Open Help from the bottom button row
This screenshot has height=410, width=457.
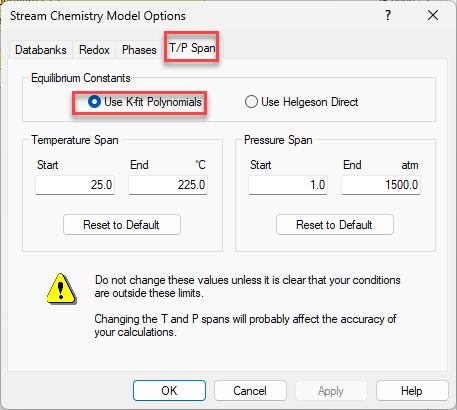pos(412,391)
